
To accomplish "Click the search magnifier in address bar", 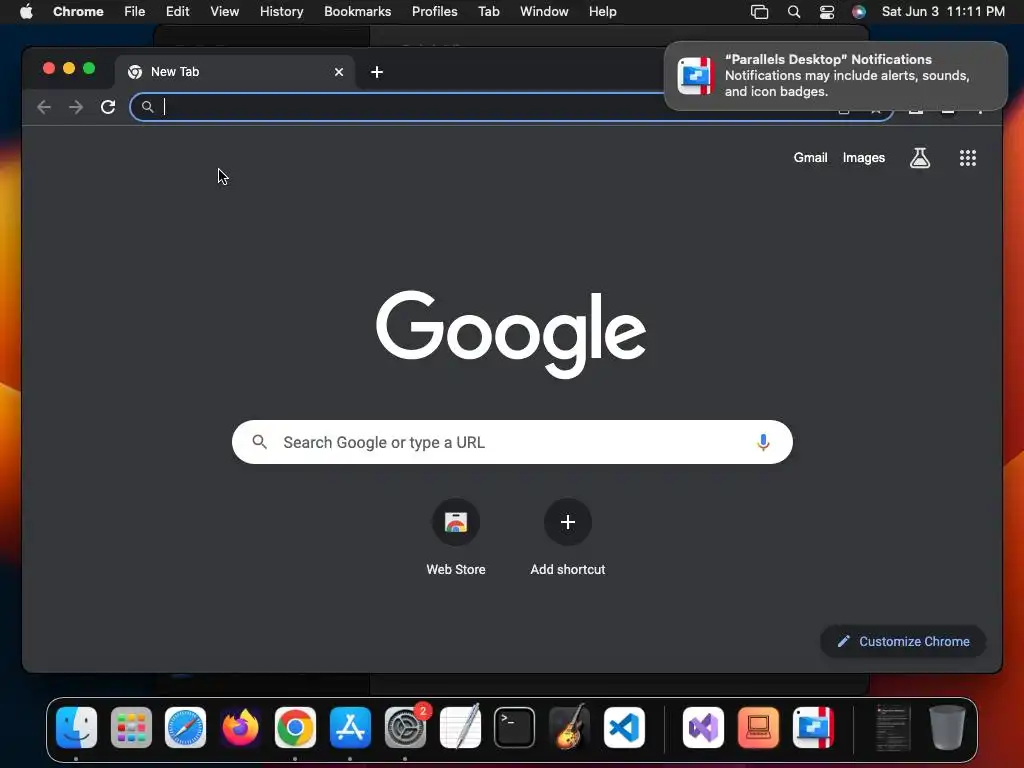I will pos(148,106).
